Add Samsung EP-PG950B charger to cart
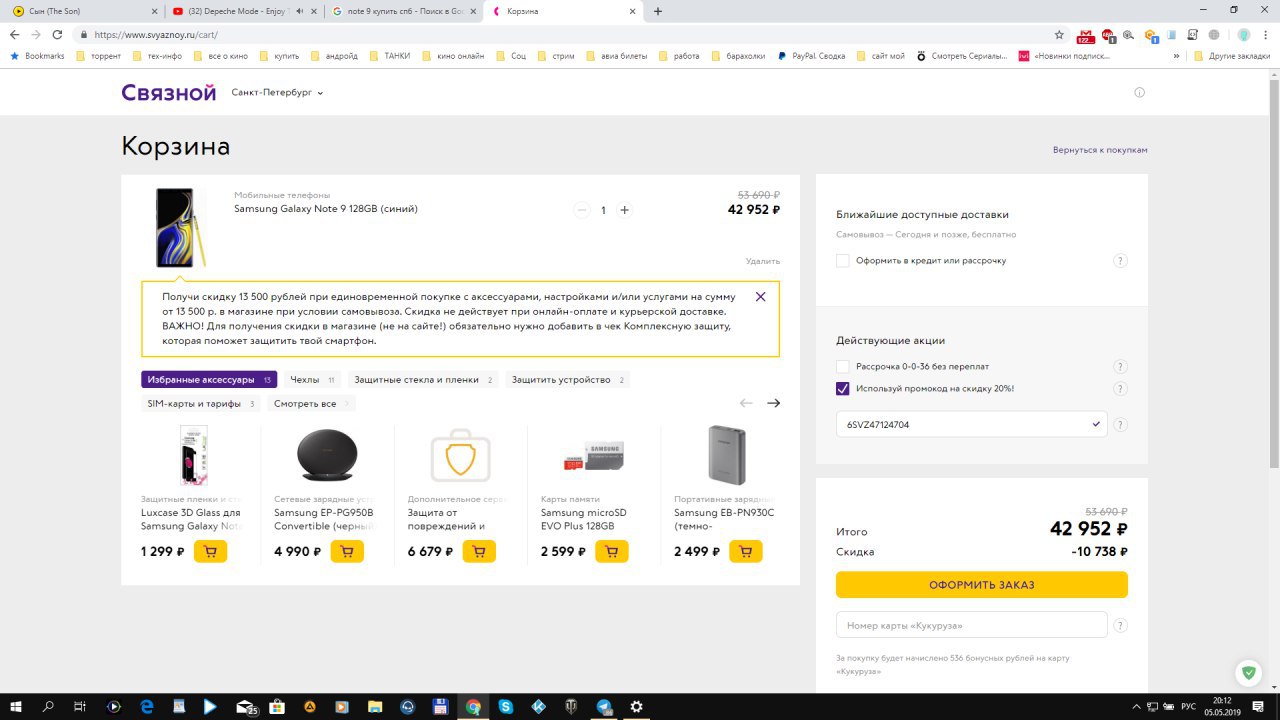This screenshot has width=1280, height=720. point(347,551)
